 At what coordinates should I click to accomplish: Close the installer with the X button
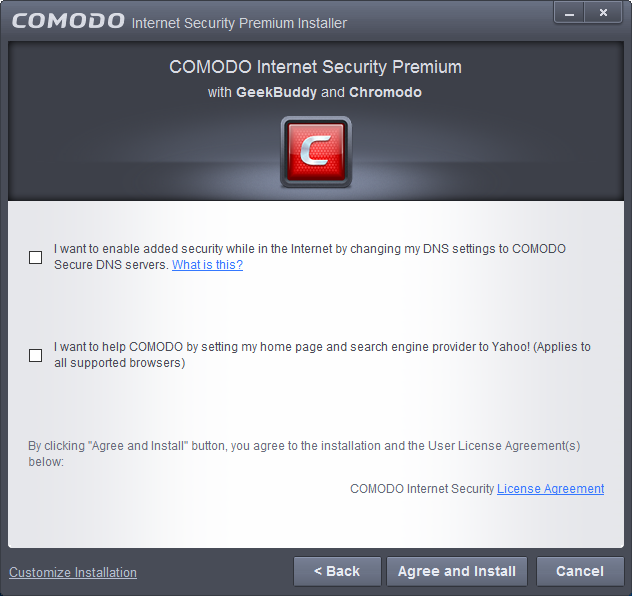click(603, 13)
